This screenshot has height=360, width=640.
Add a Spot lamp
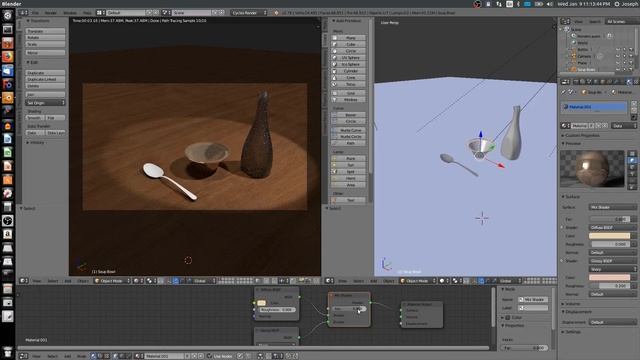click(x=348, y=171)
